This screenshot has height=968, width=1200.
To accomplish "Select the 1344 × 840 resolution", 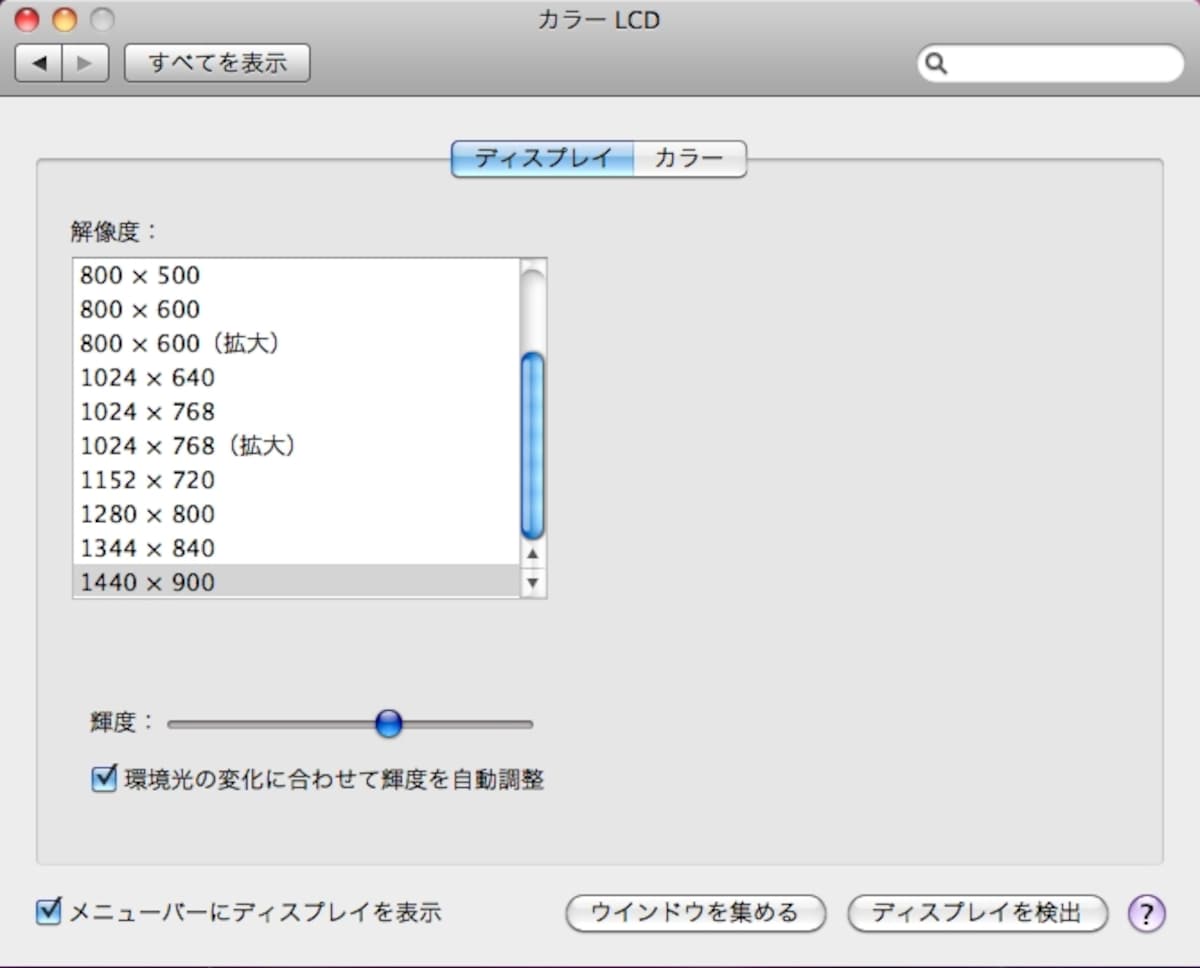I will tap(296, 547).
